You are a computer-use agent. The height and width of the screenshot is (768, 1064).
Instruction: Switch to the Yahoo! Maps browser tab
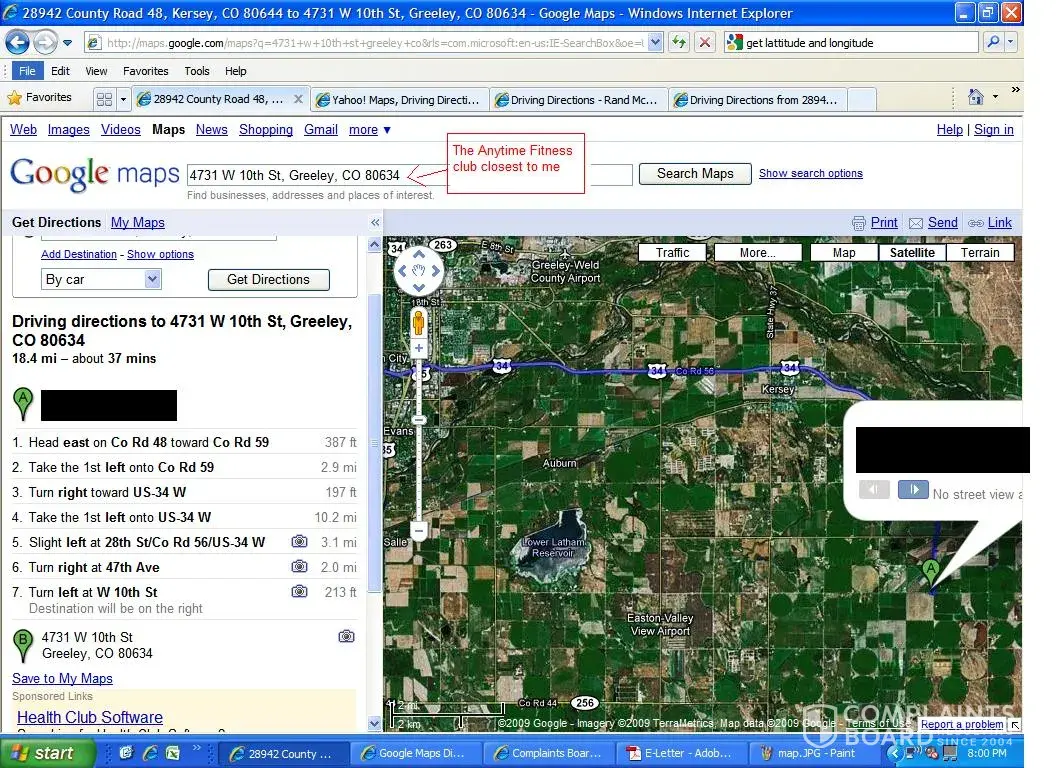400,99
